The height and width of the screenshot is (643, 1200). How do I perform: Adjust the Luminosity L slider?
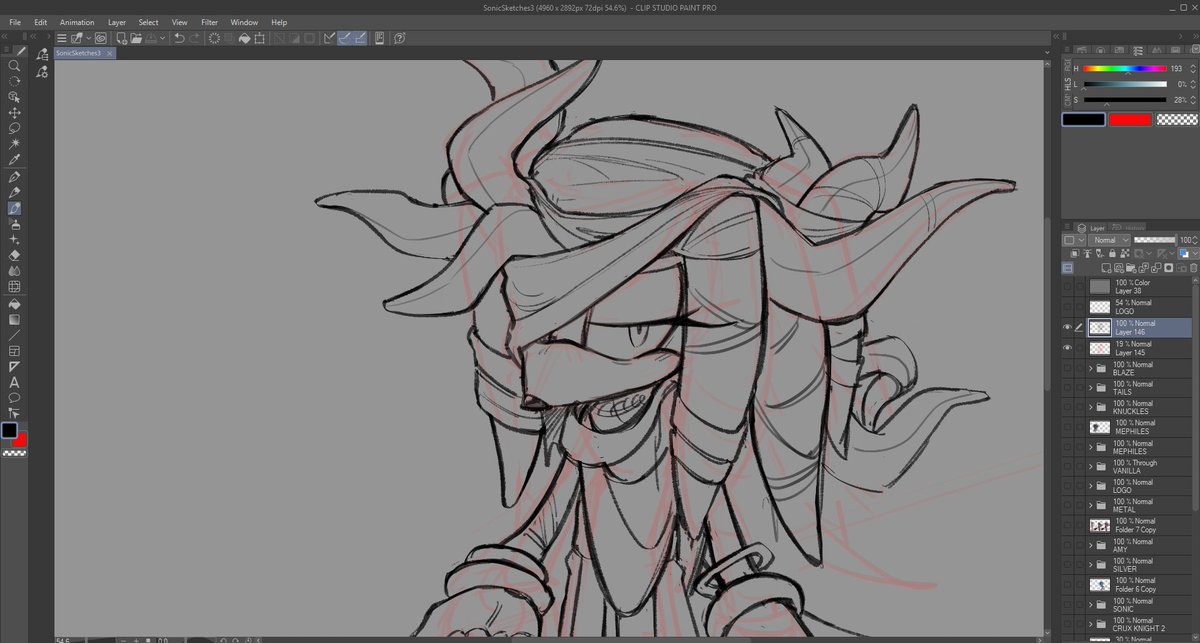point(1125,84)
